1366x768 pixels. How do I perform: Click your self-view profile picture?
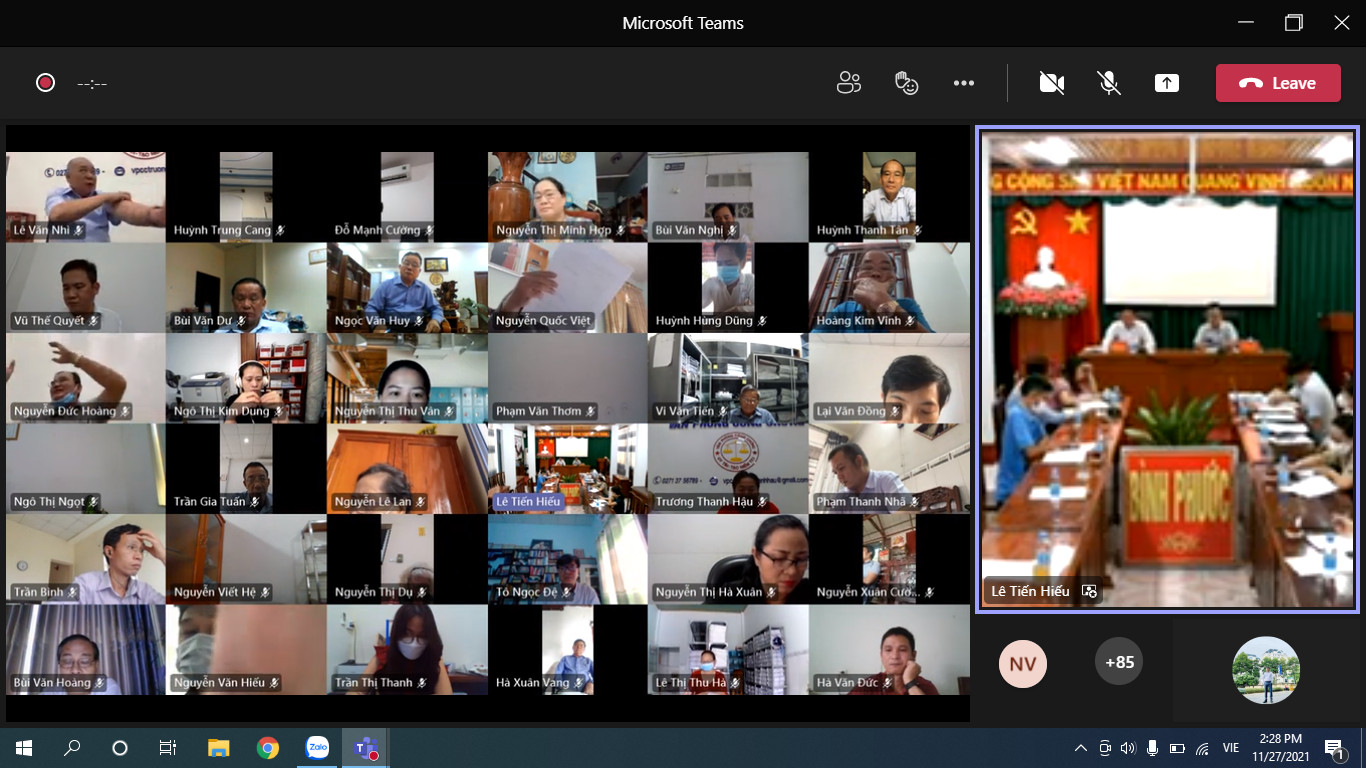[x=1265, y=669]
